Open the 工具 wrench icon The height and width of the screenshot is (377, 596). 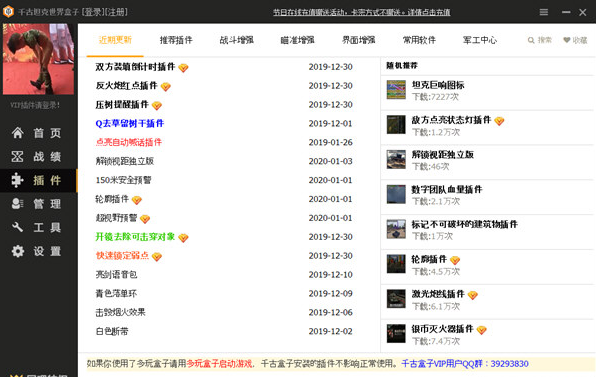(17, 227)
